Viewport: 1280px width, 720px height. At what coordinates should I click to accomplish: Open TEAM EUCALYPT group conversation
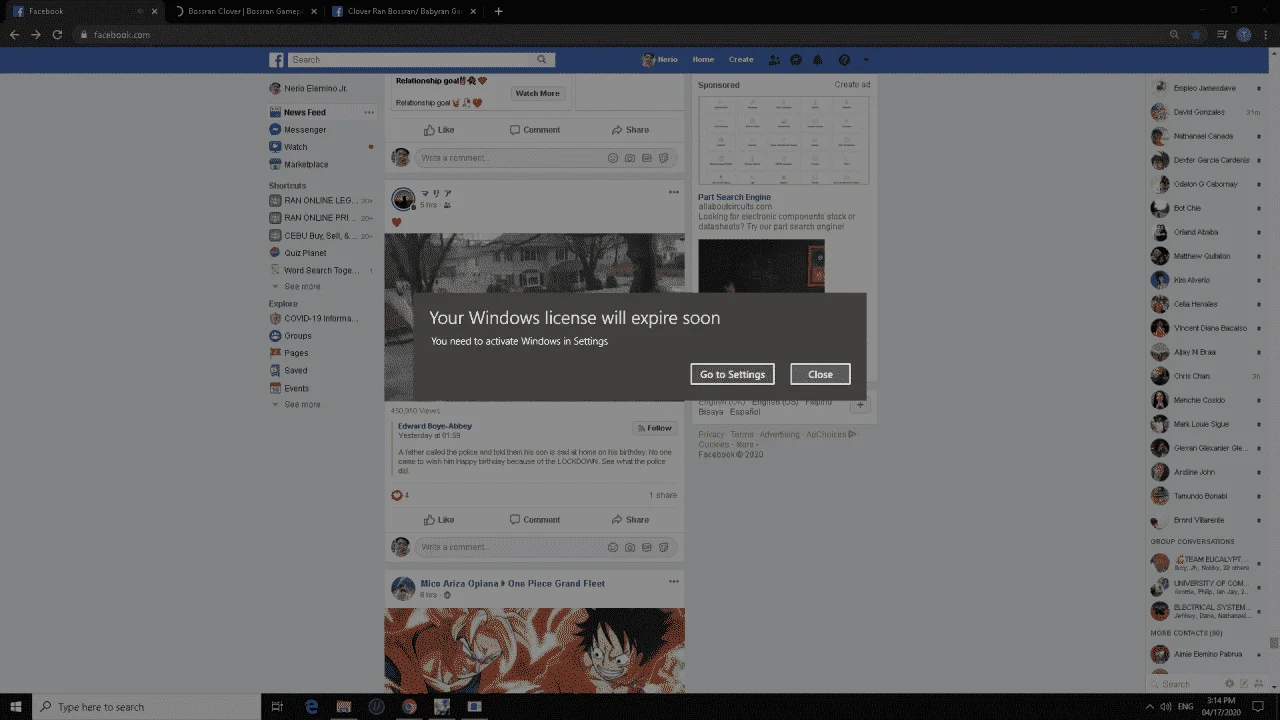pyautogui.click(x=1205, y=563)
